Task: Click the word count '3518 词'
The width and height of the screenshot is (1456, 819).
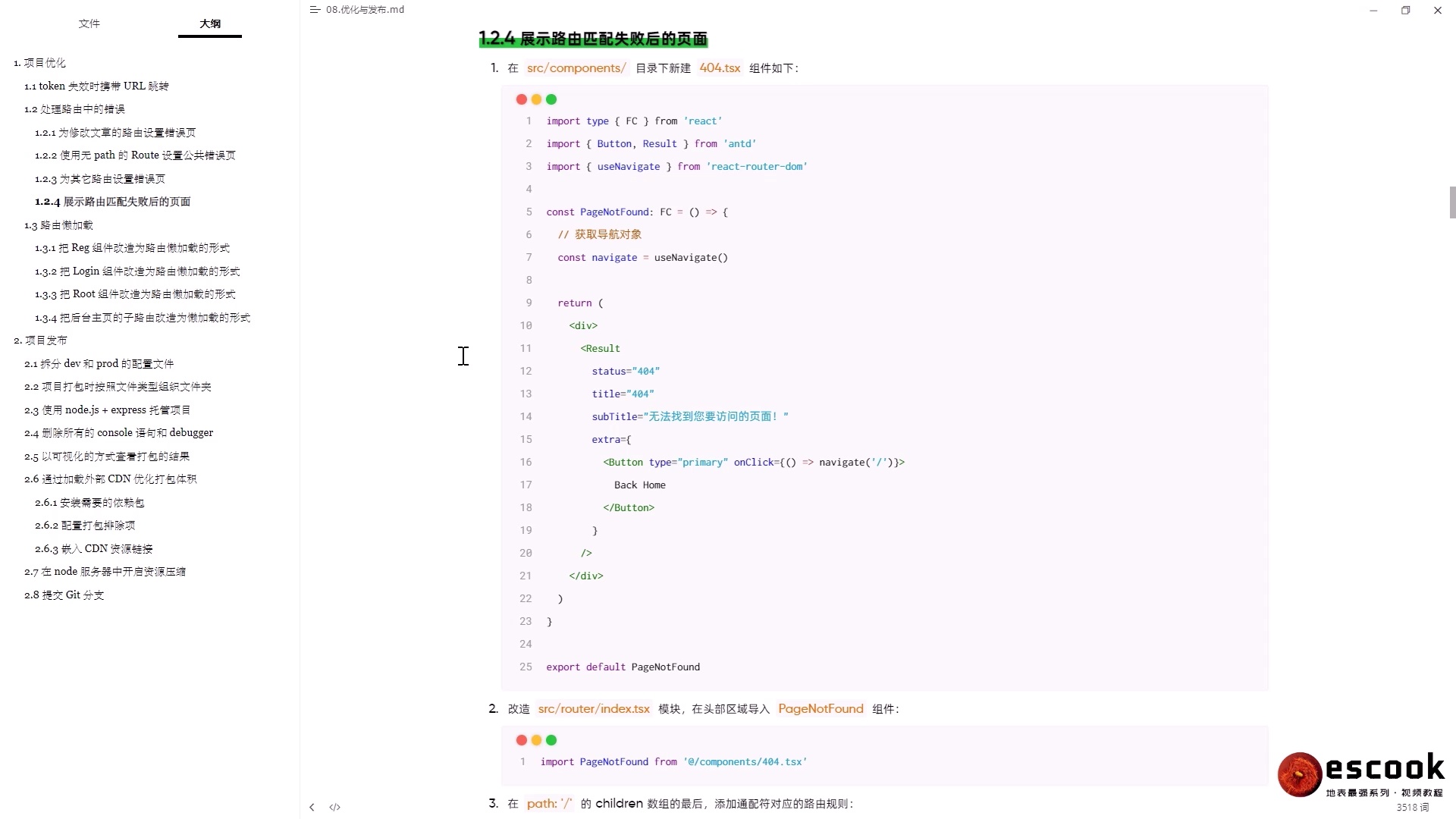Action: coord(1414,808)
